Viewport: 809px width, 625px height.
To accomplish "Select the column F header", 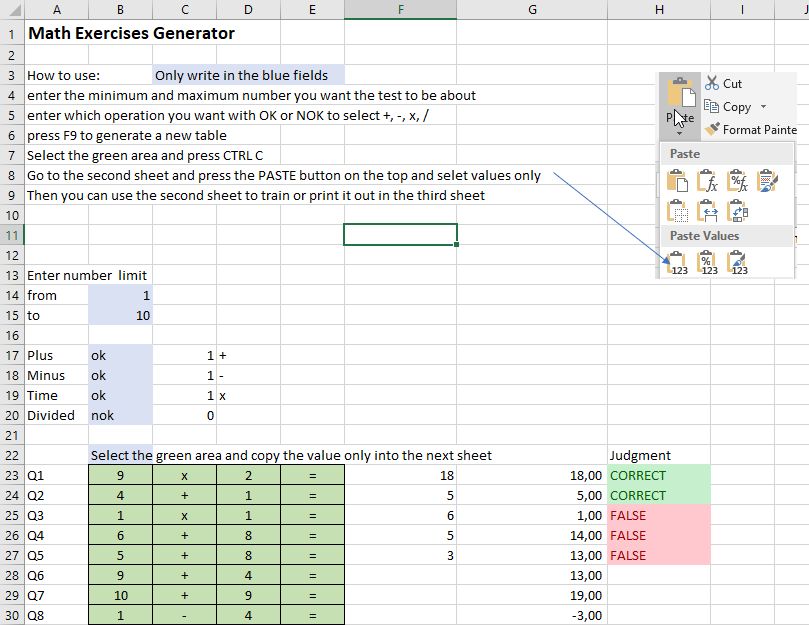I will pyautogui.click(x=400, y=9).
